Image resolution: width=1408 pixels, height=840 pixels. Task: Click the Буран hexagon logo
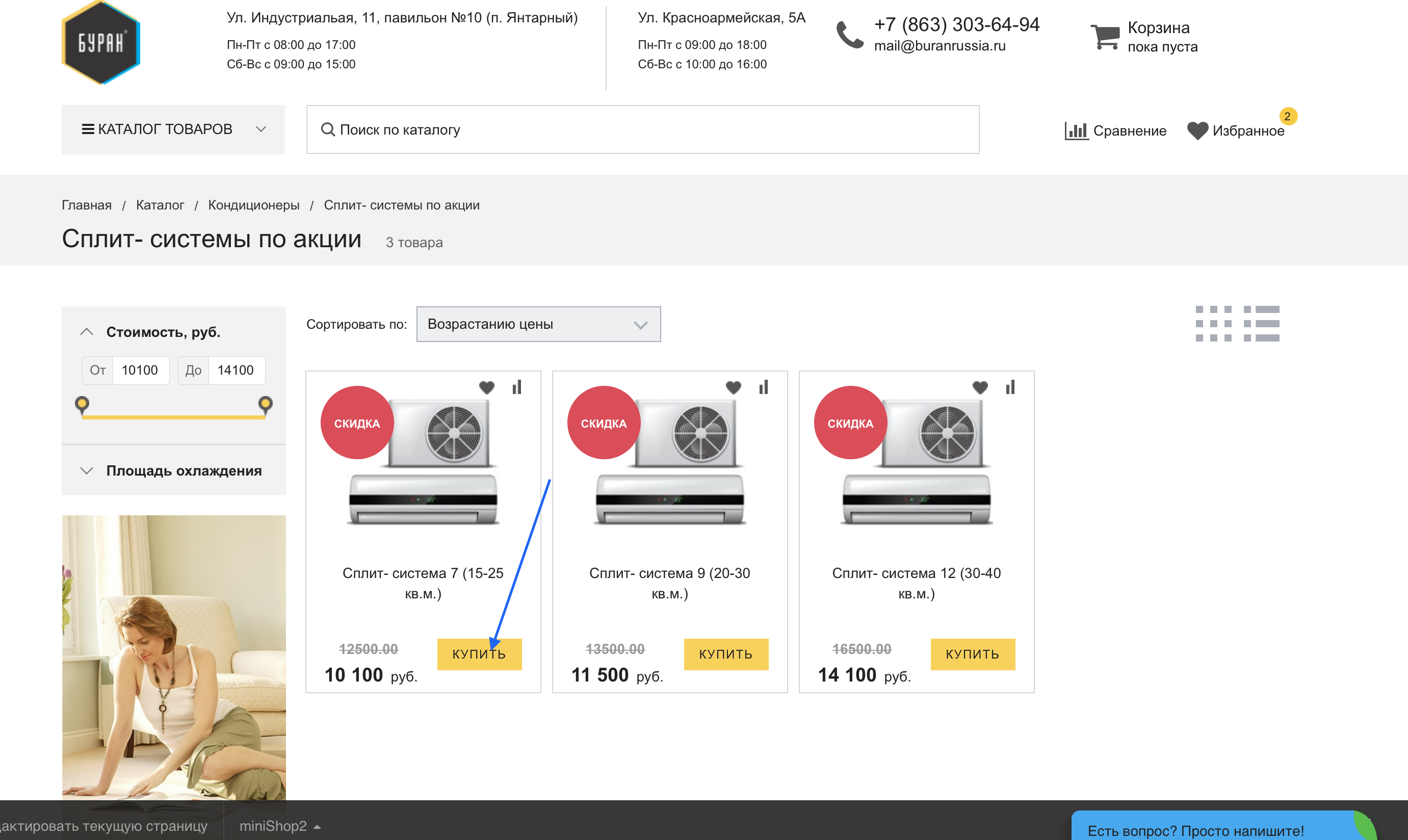point(101,43)
